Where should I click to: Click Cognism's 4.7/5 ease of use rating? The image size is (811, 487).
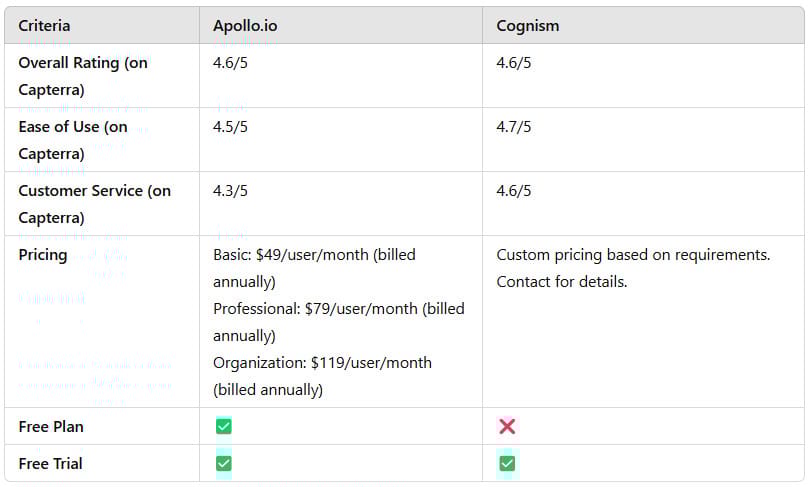pyautogui.click(x=514, y=127)
